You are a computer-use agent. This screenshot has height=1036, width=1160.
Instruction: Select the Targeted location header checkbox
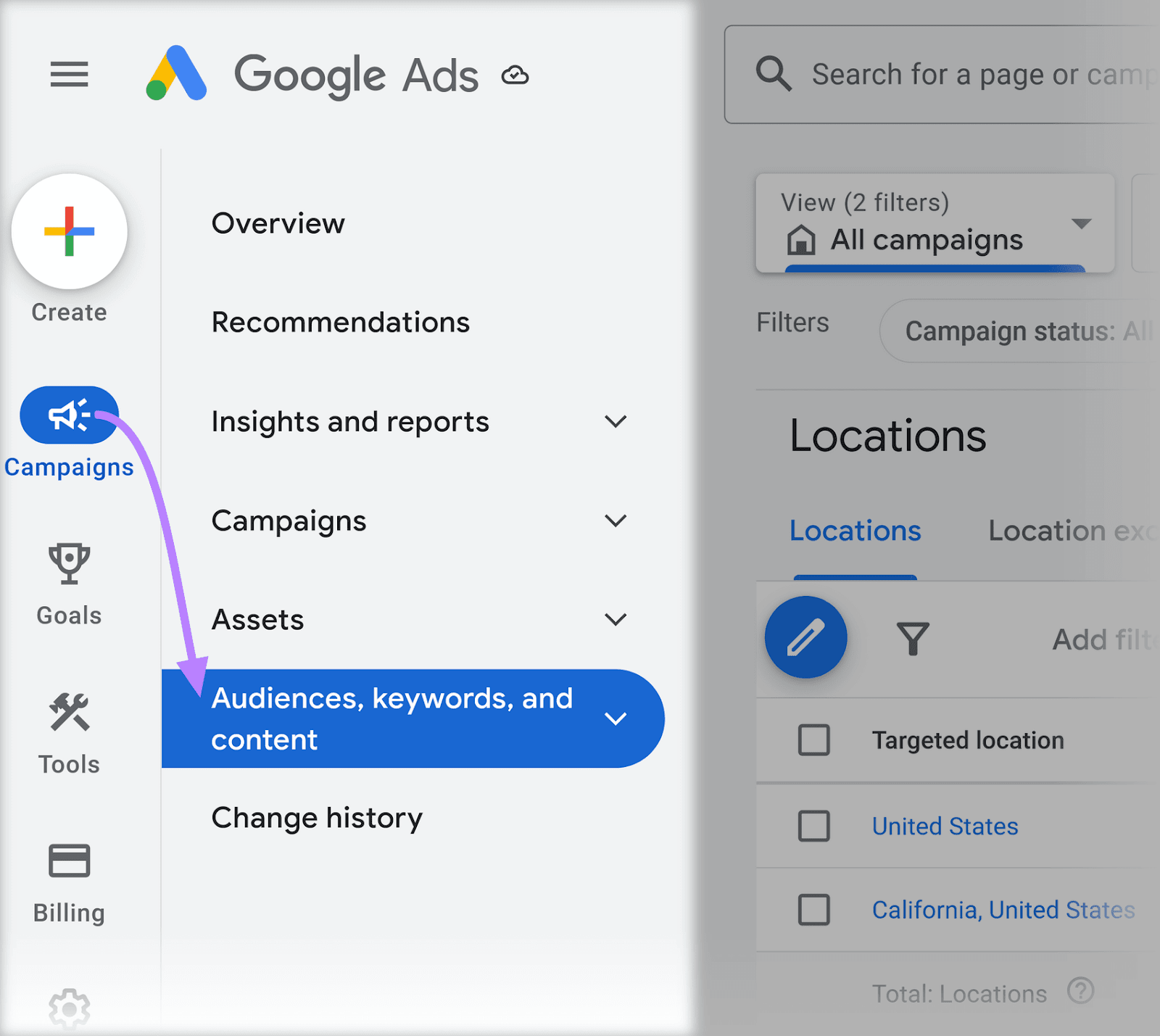click(813, 740)
